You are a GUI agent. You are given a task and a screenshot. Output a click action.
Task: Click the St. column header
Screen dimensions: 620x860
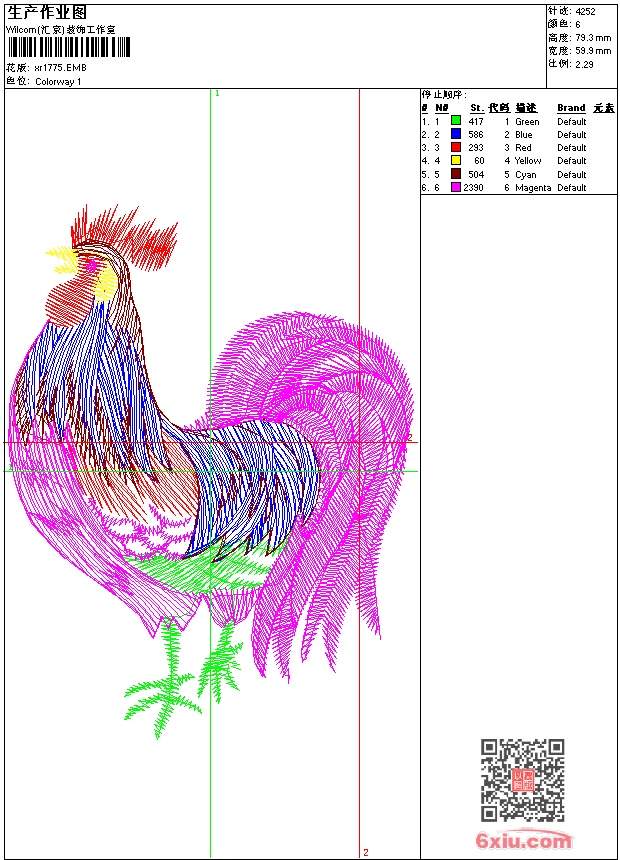(477, 108)
